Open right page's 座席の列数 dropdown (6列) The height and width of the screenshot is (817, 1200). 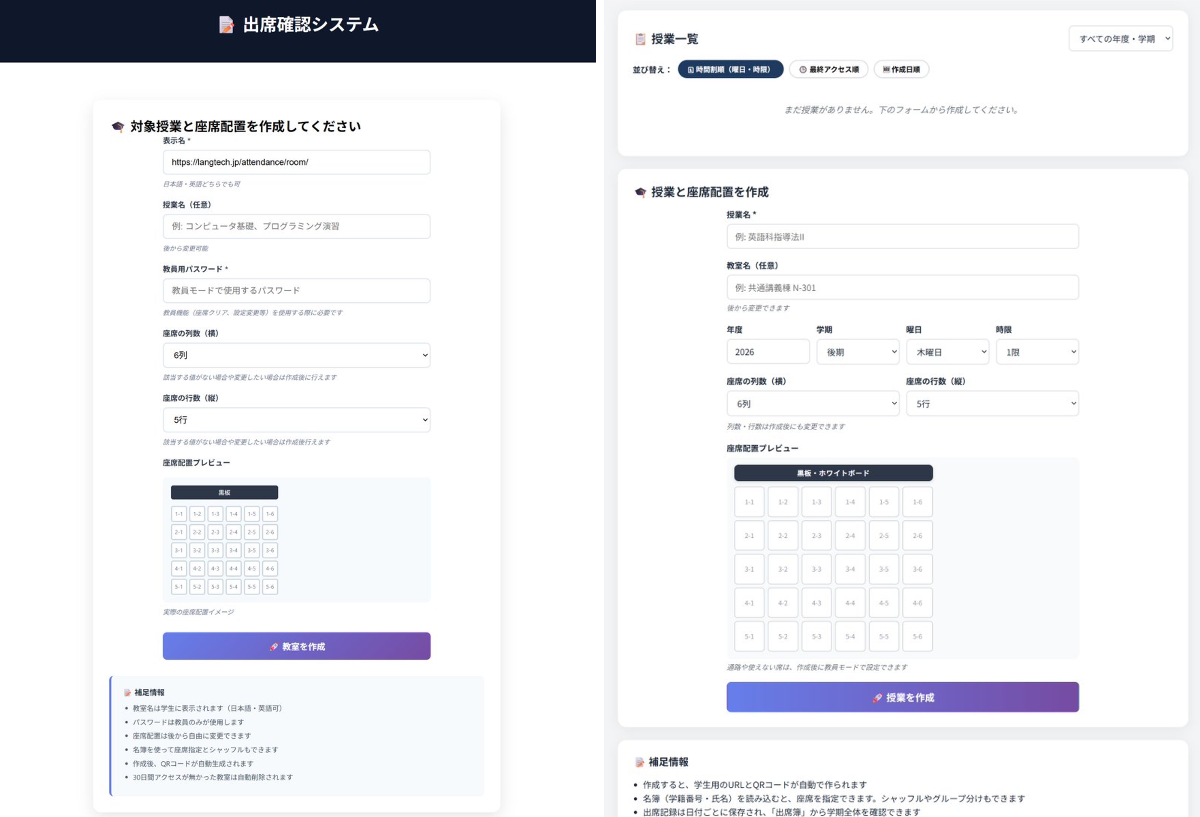(813, 404)
